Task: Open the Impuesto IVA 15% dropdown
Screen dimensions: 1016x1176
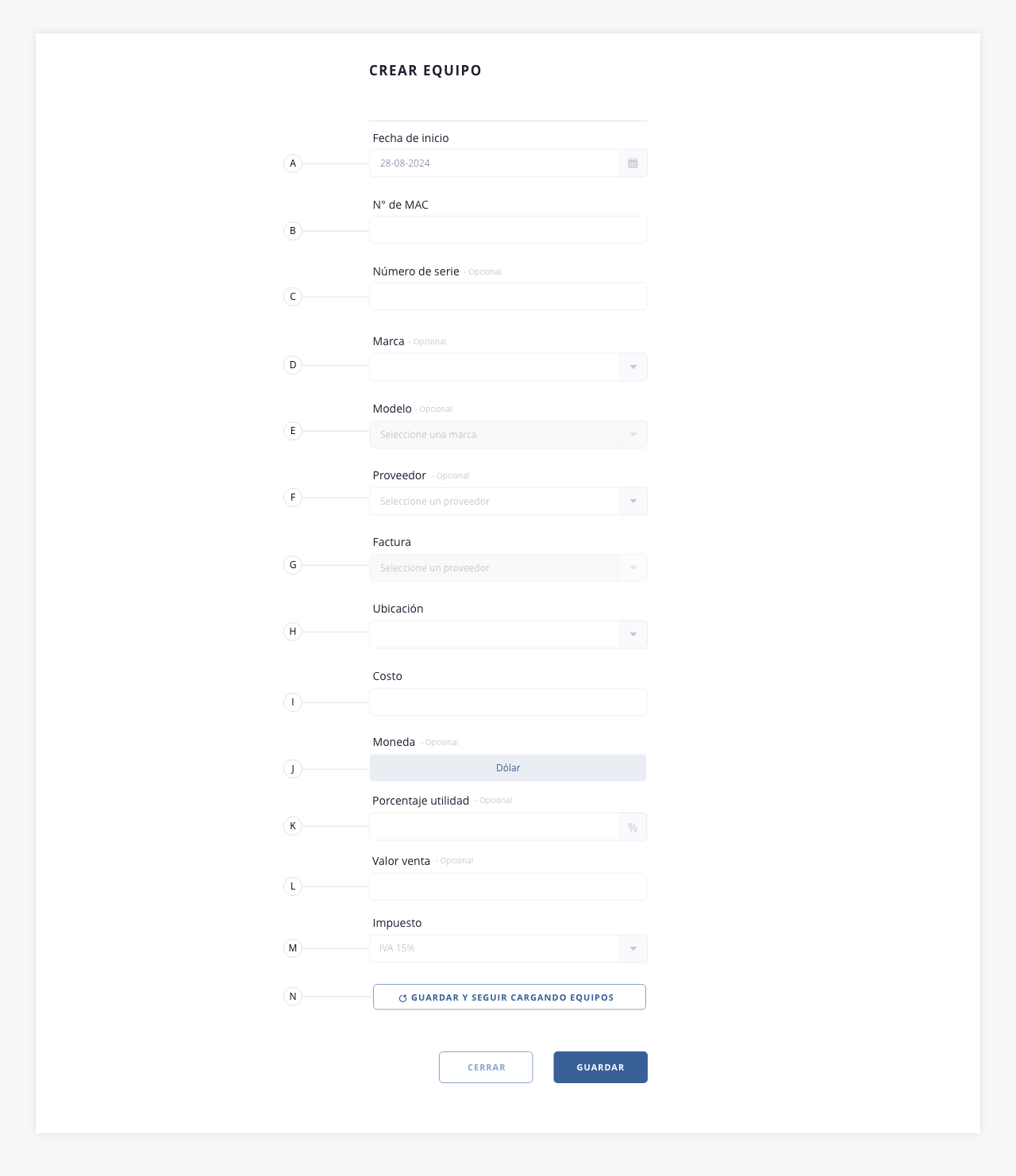Action: click(508, 948)
